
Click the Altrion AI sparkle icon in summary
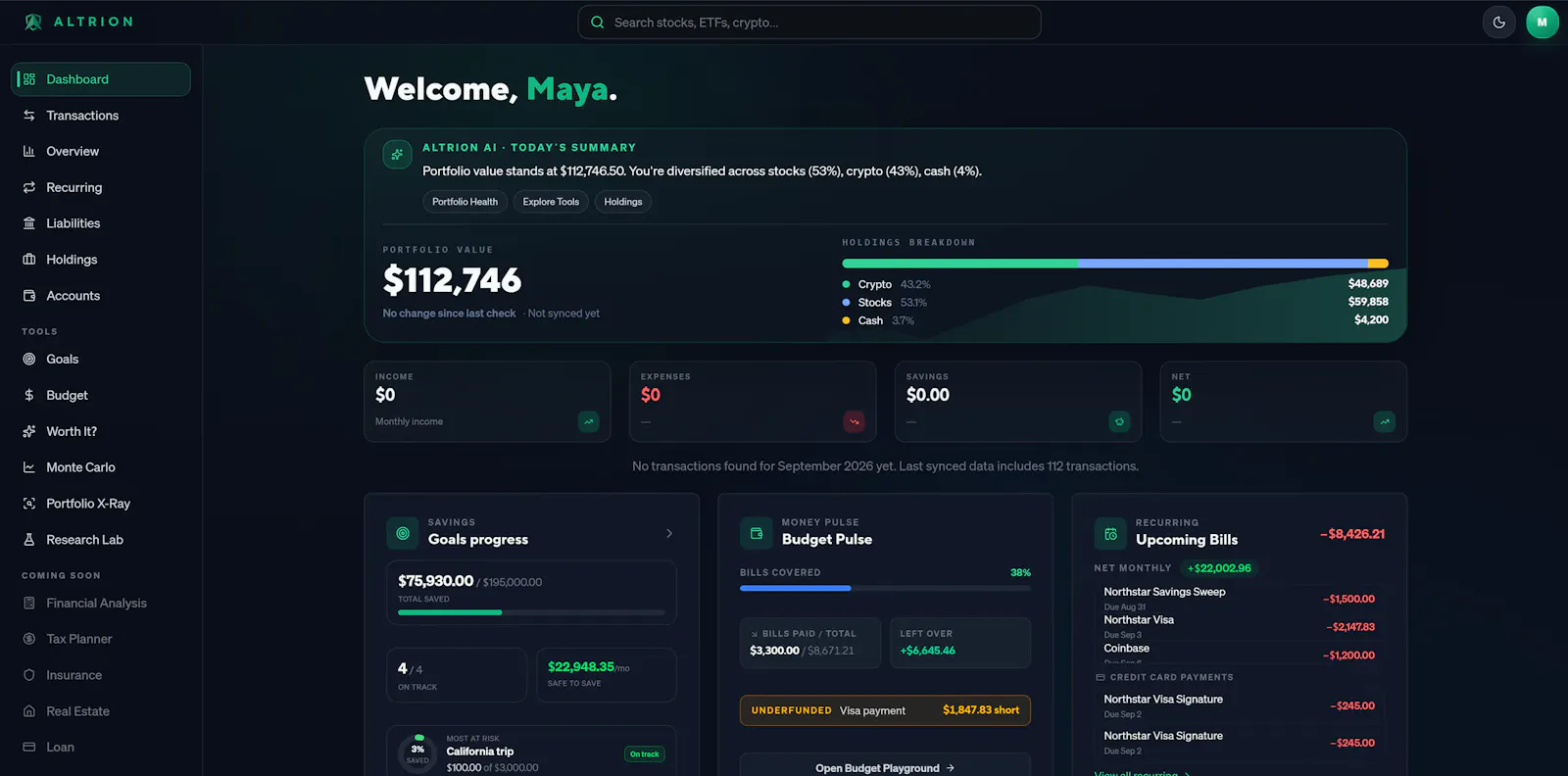[x=397, y=154]
